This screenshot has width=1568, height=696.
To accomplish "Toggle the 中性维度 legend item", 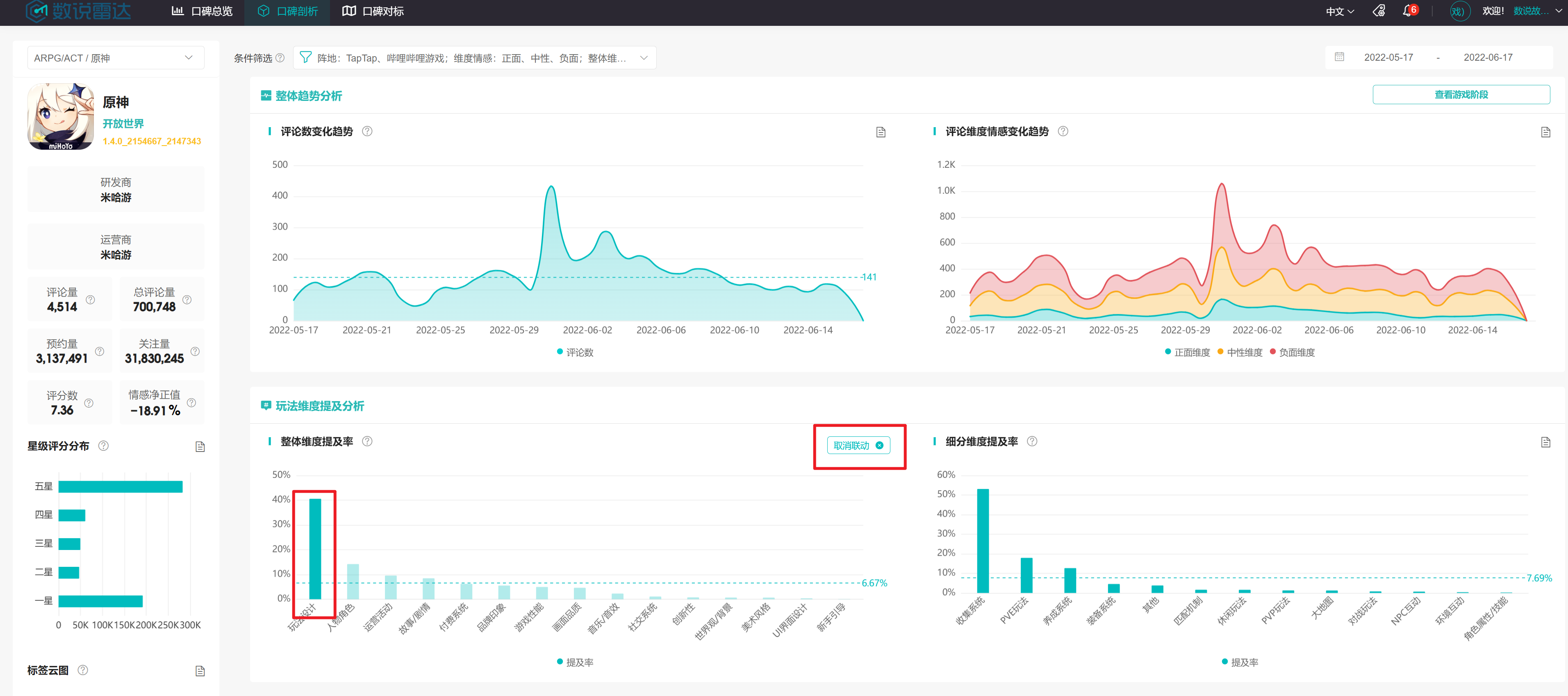I will [1240, 352].
